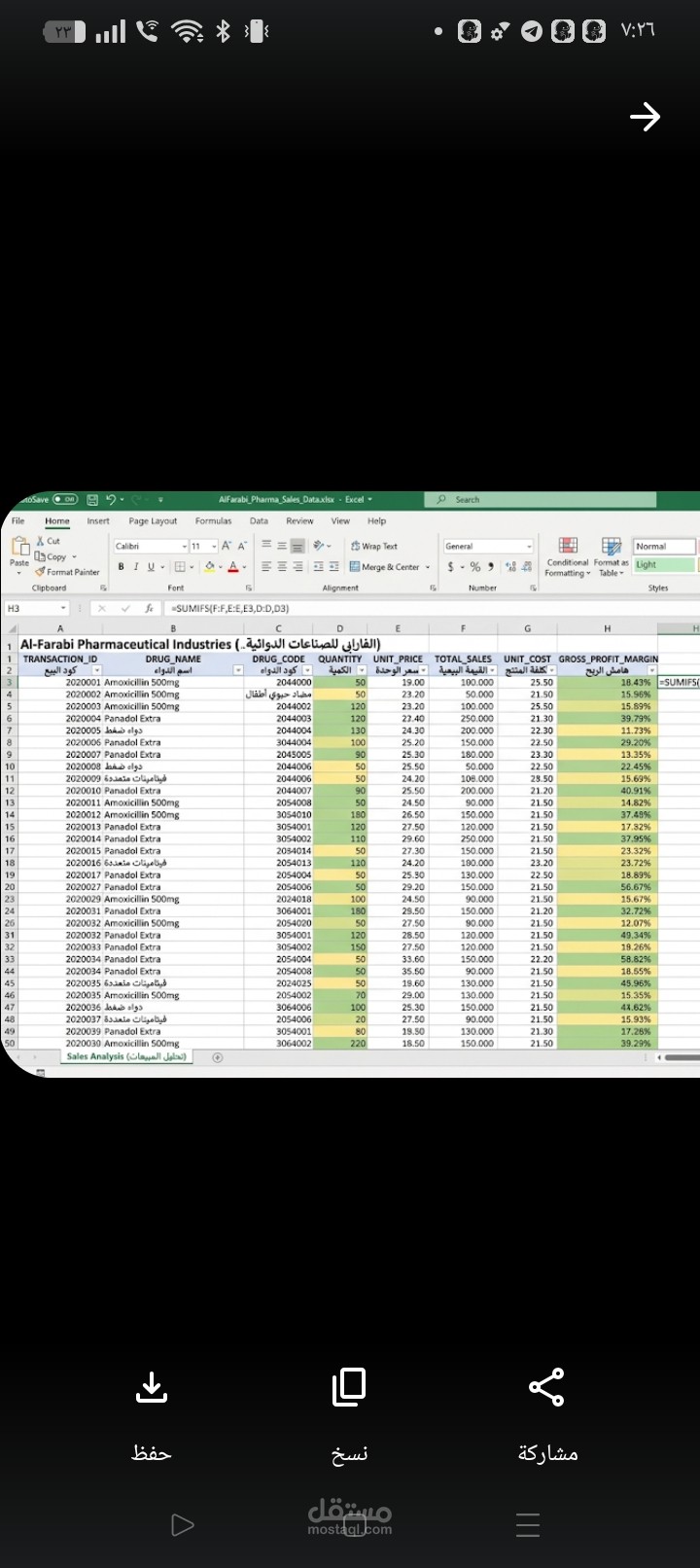Toggle Bold formatting
The image size is (700, 1568).
pyautogui.click(x=121, y=566)
